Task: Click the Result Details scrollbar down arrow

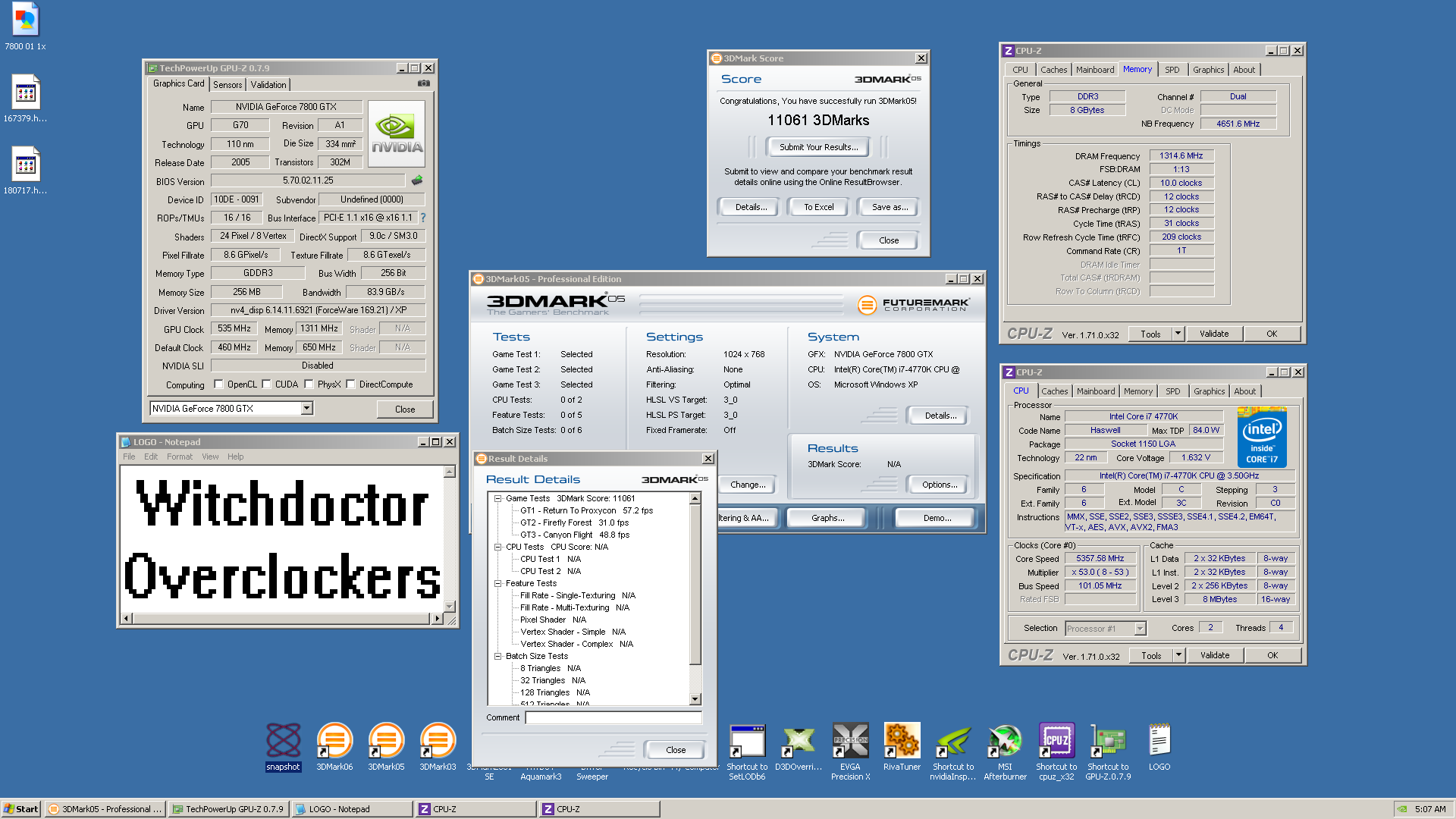Action: pos(695,699)
